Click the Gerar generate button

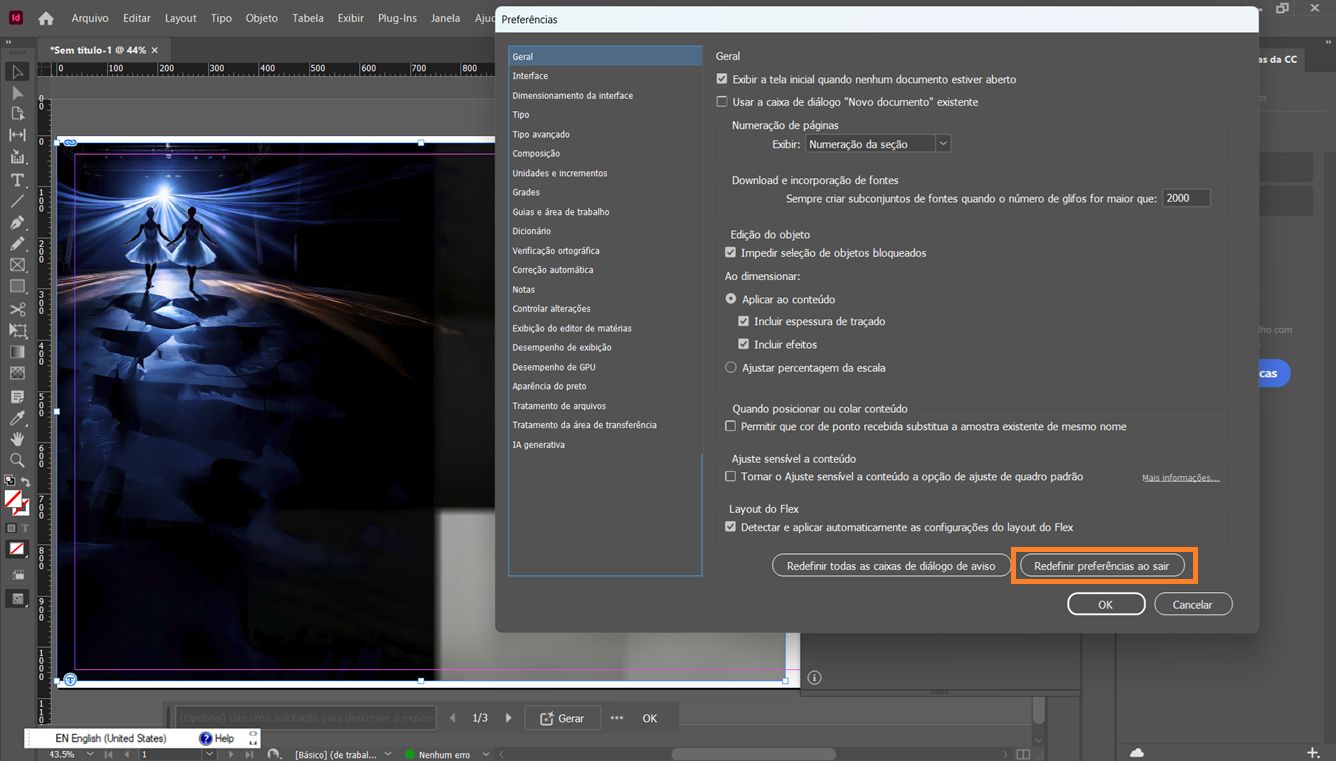point(562,718)
